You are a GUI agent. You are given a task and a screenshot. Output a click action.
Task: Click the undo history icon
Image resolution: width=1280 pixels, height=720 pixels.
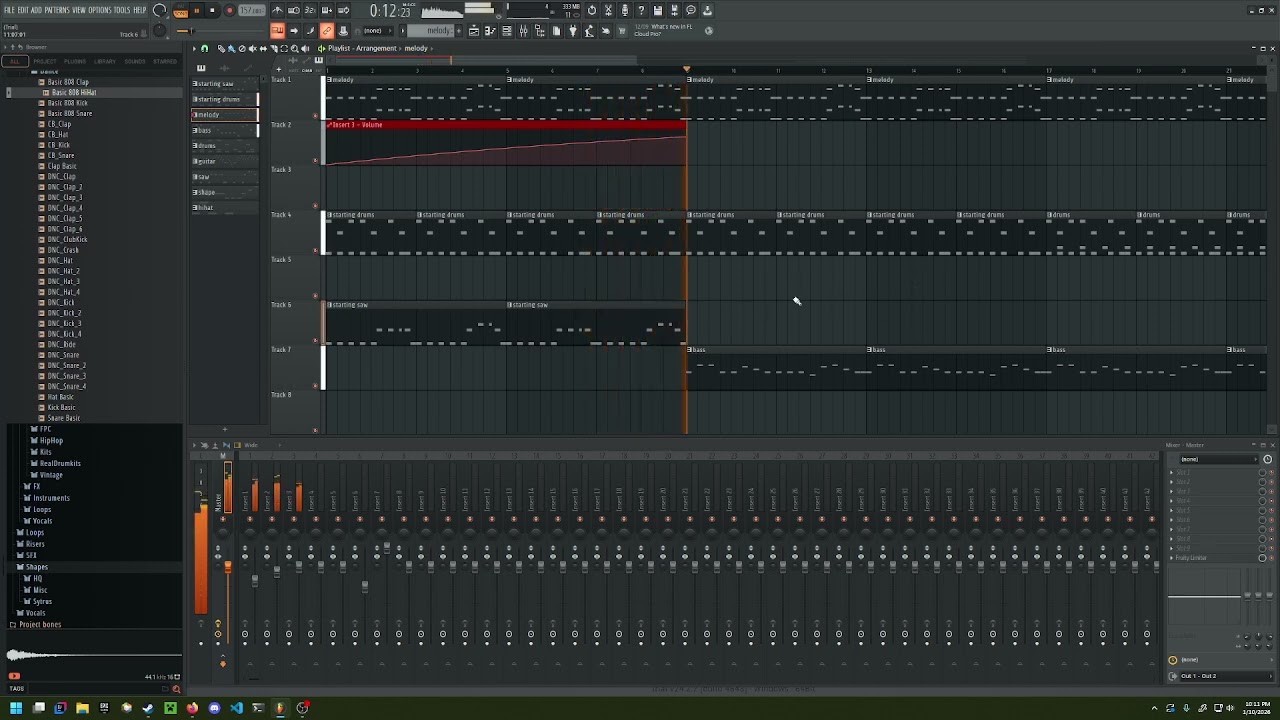point(591,10)
